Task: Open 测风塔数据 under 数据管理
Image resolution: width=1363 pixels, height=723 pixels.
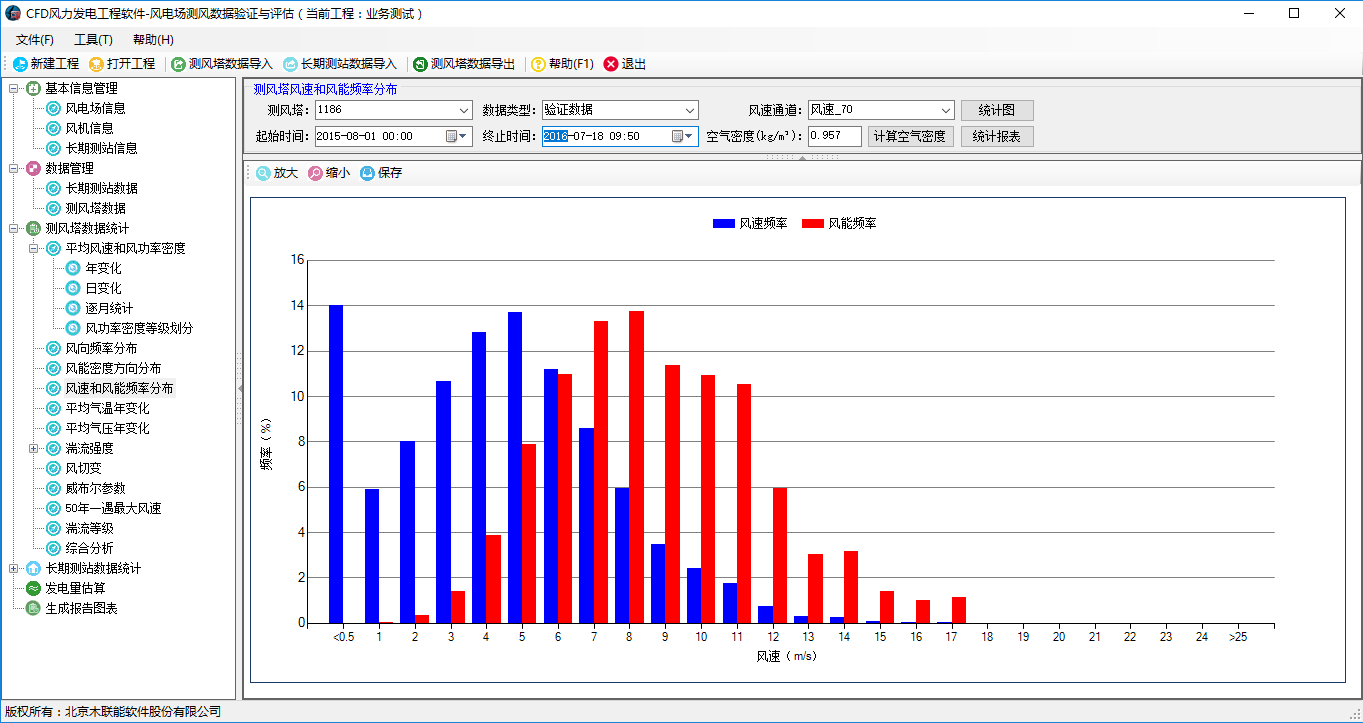Action: [95, 208]
